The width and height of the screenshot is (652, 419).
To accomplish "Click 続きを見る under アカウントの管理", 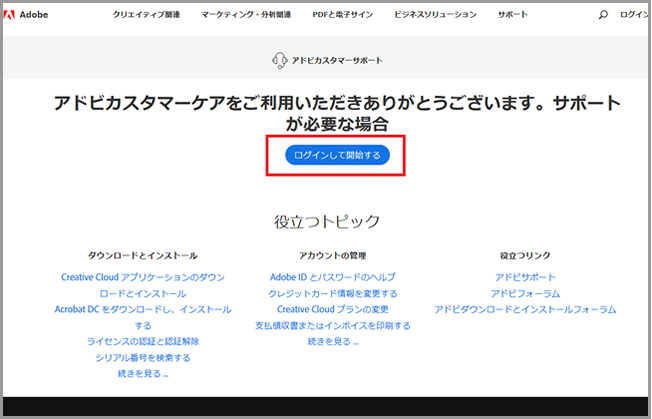I will [x=333, y=341].
